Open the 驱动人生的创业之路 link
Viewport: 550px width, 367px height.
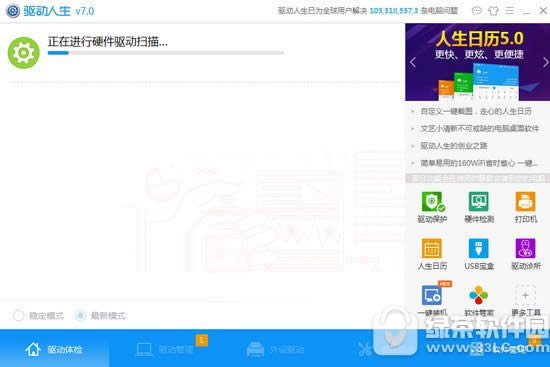[454, 146]
